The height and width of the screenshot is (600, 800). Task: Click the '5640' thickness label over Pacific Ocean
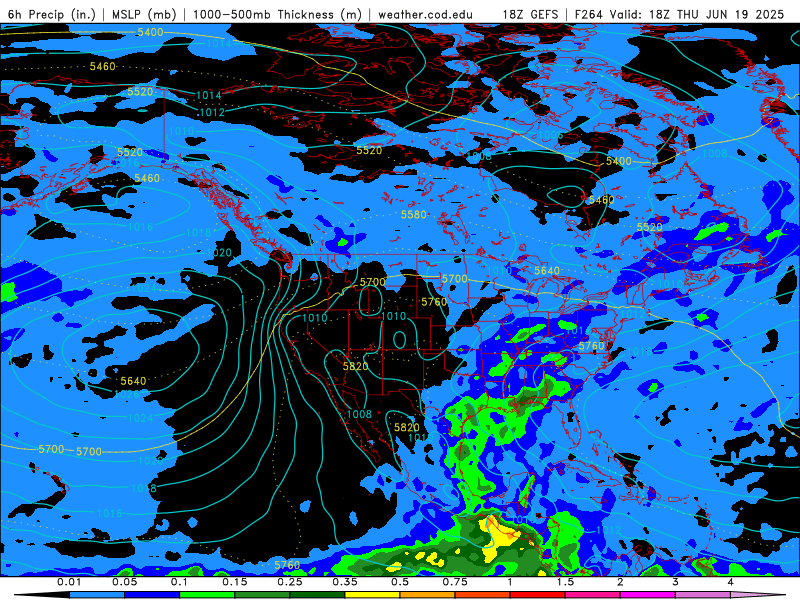(x=133, y=381)
